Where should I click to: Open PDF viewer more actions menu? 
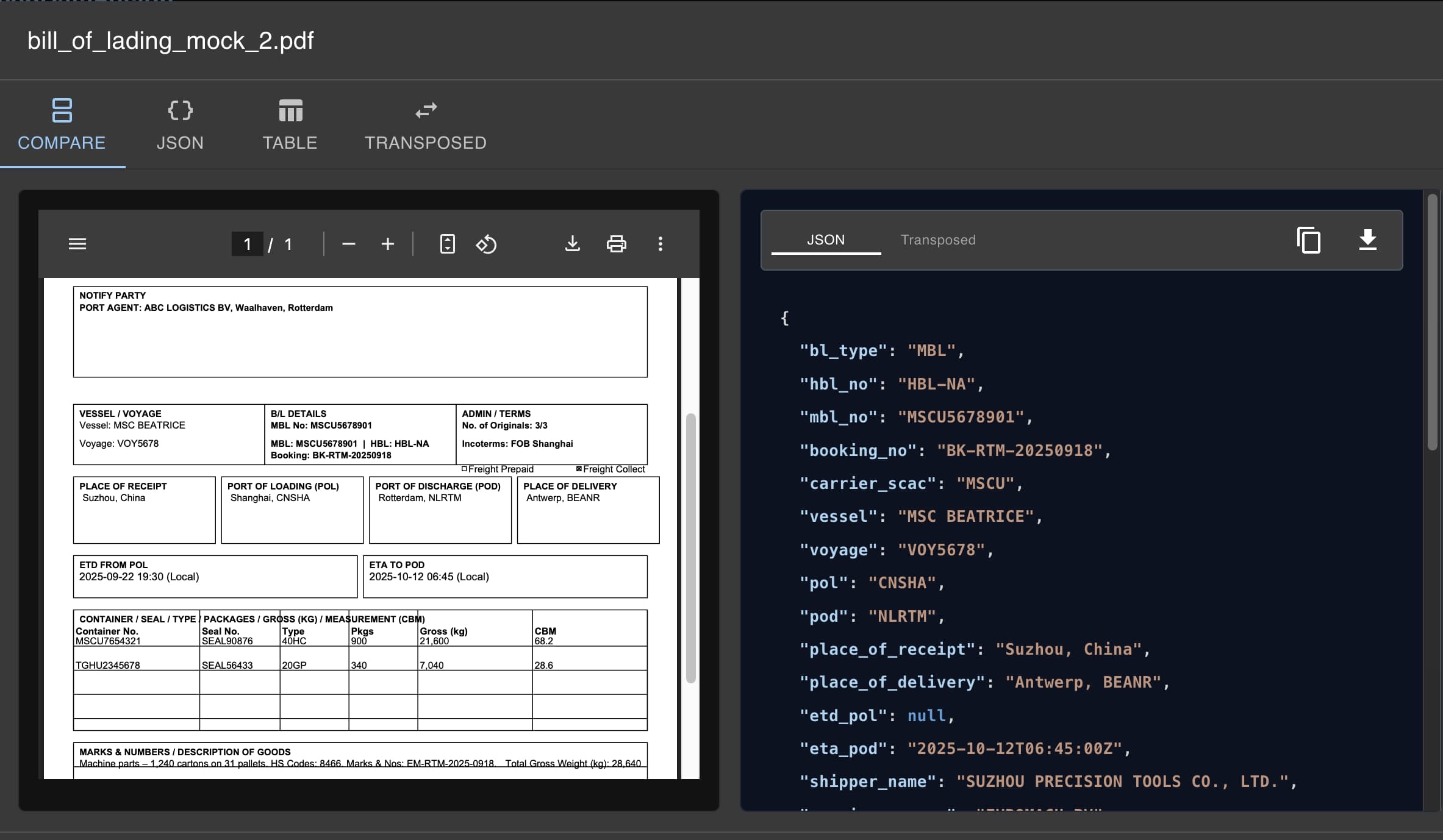coord(660,244)
